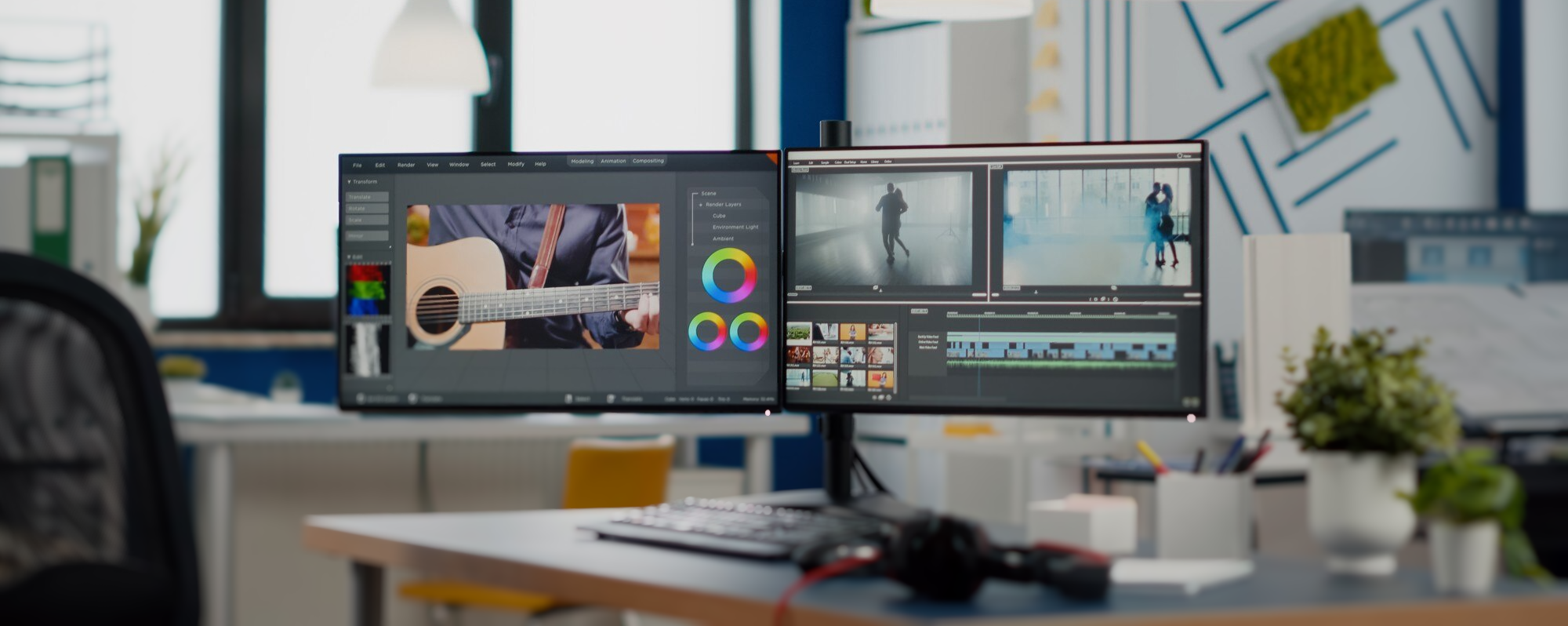Open the Render menu
1568x626 pixels.
tap(405, 165)
